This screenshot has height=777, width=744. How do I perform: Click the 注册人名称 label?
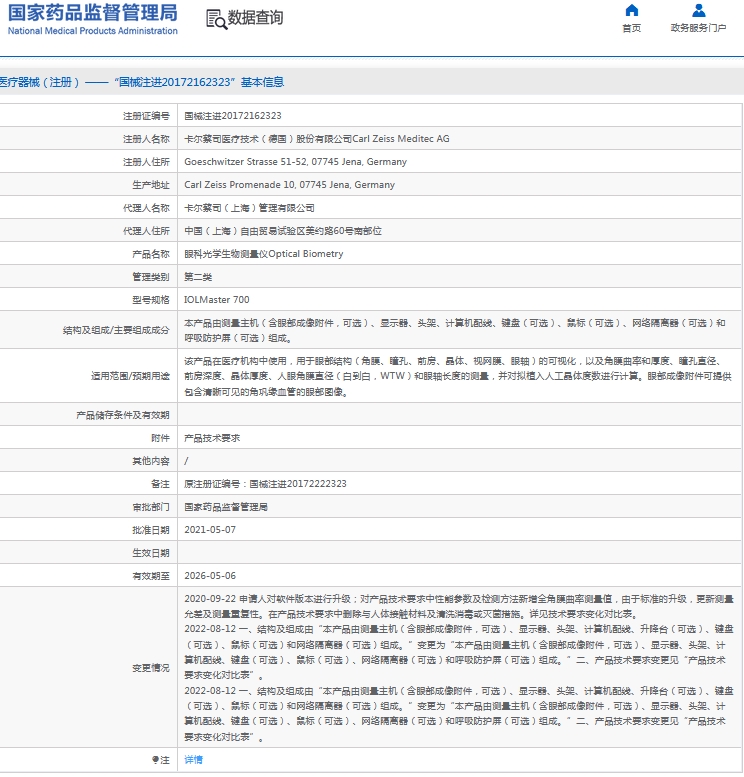pos(146,139)
